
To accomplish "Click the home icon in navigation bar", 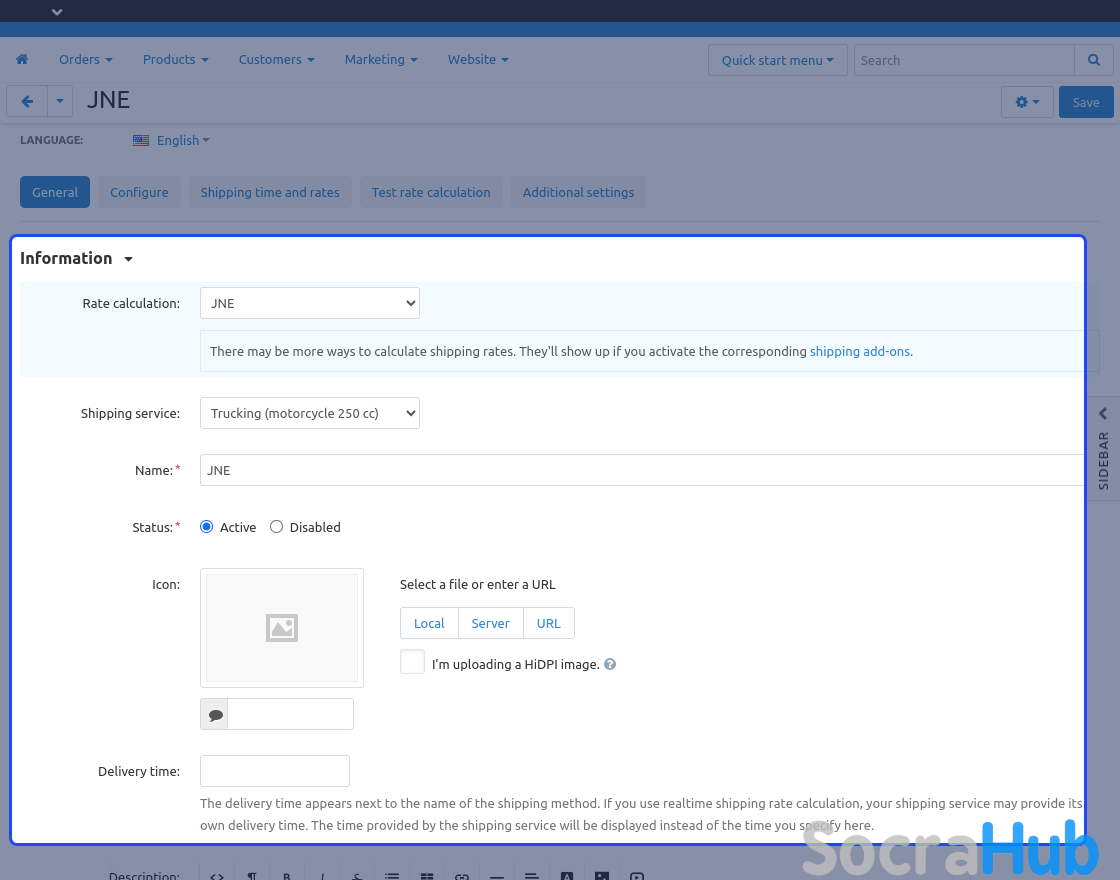I will pyautogui.click(x=22, y=60).
